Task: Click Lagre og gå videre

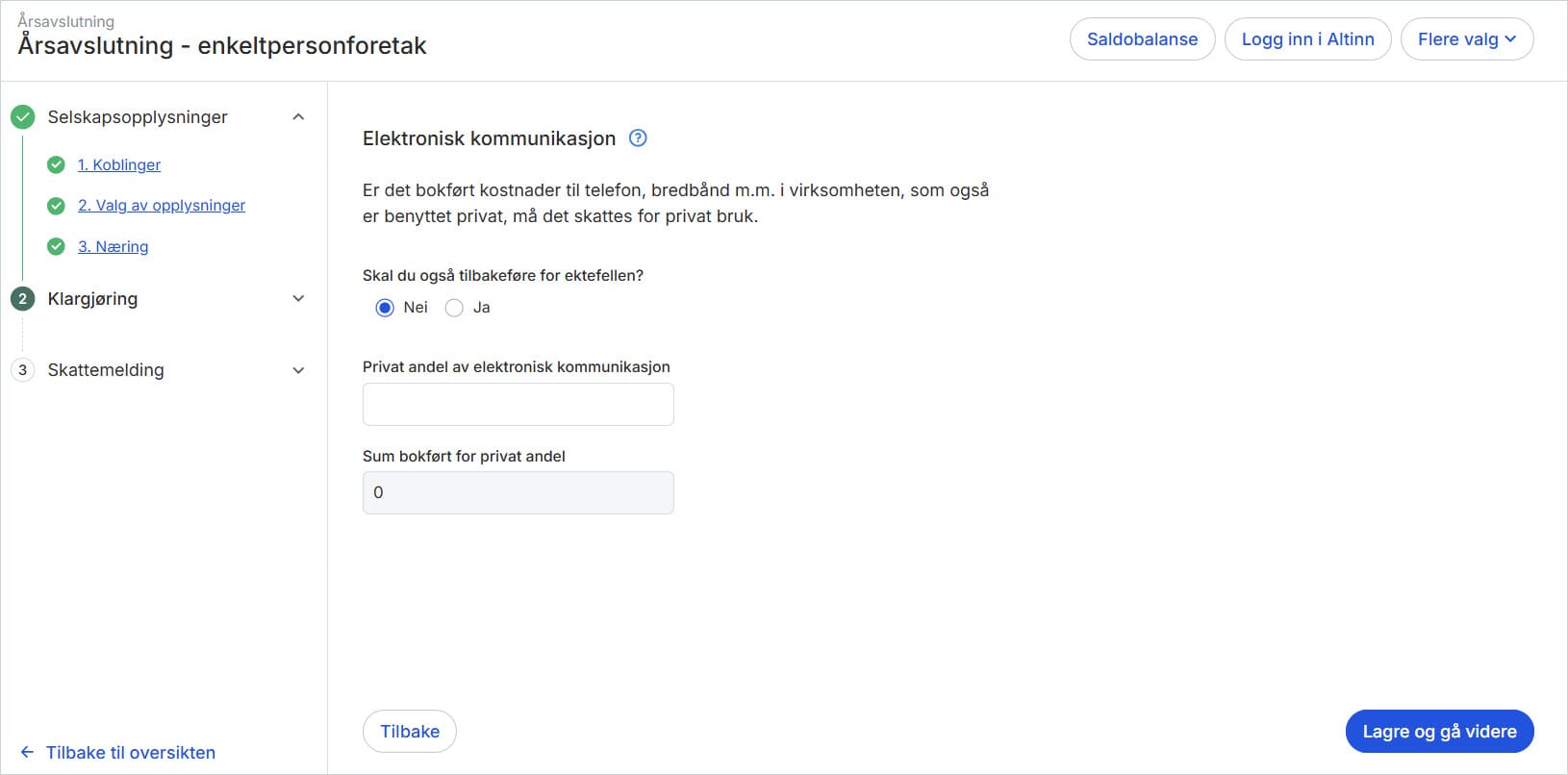Action: pos(1438,731)
